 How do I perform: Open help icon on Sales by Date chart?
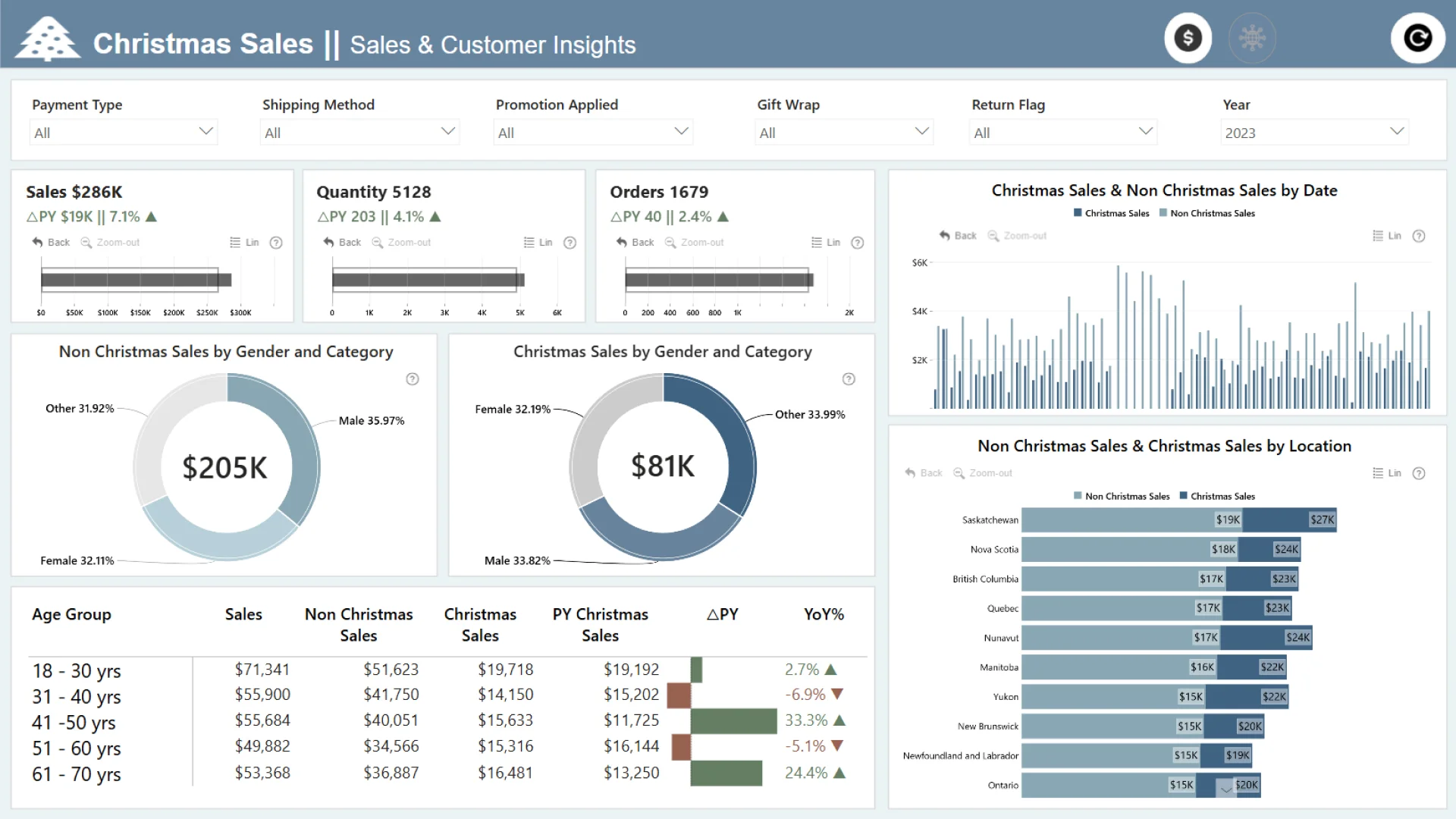coord(1419,236)
